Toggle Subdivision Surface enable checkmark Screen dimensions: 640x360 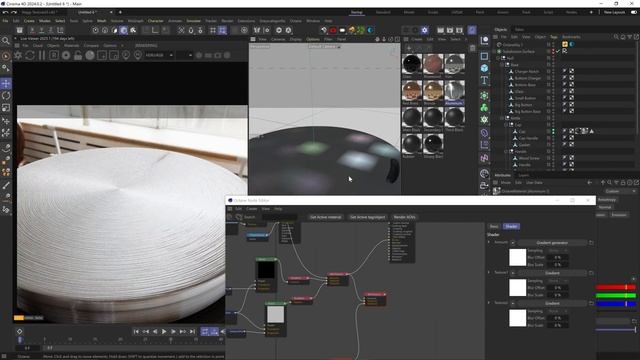point(558,51)
